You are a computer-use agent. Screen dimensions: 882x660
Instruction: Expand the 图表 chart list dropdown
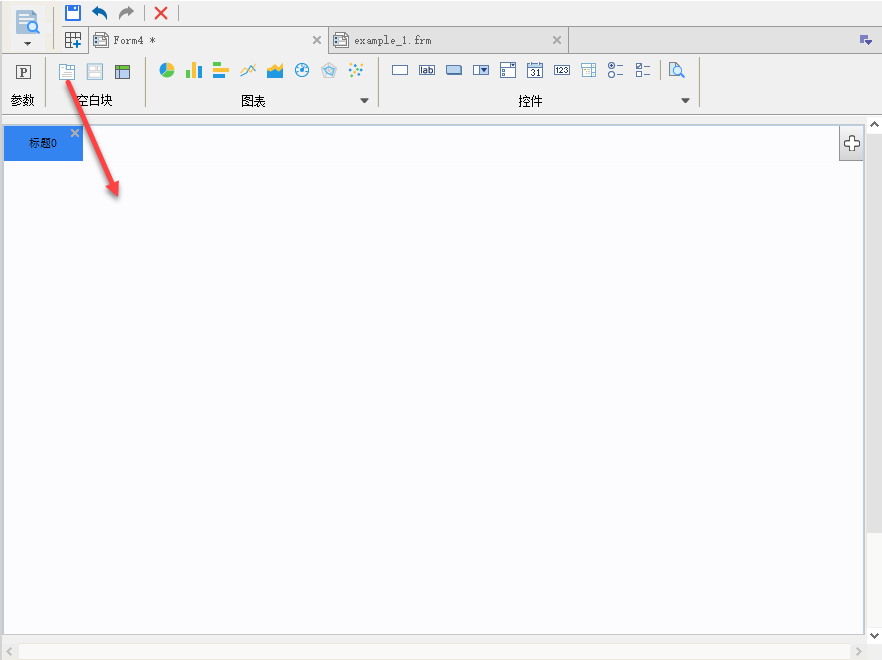tap(364, 101)
